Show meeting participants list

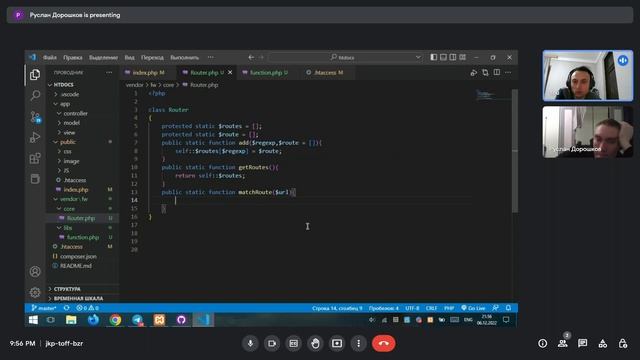[563, 344]
